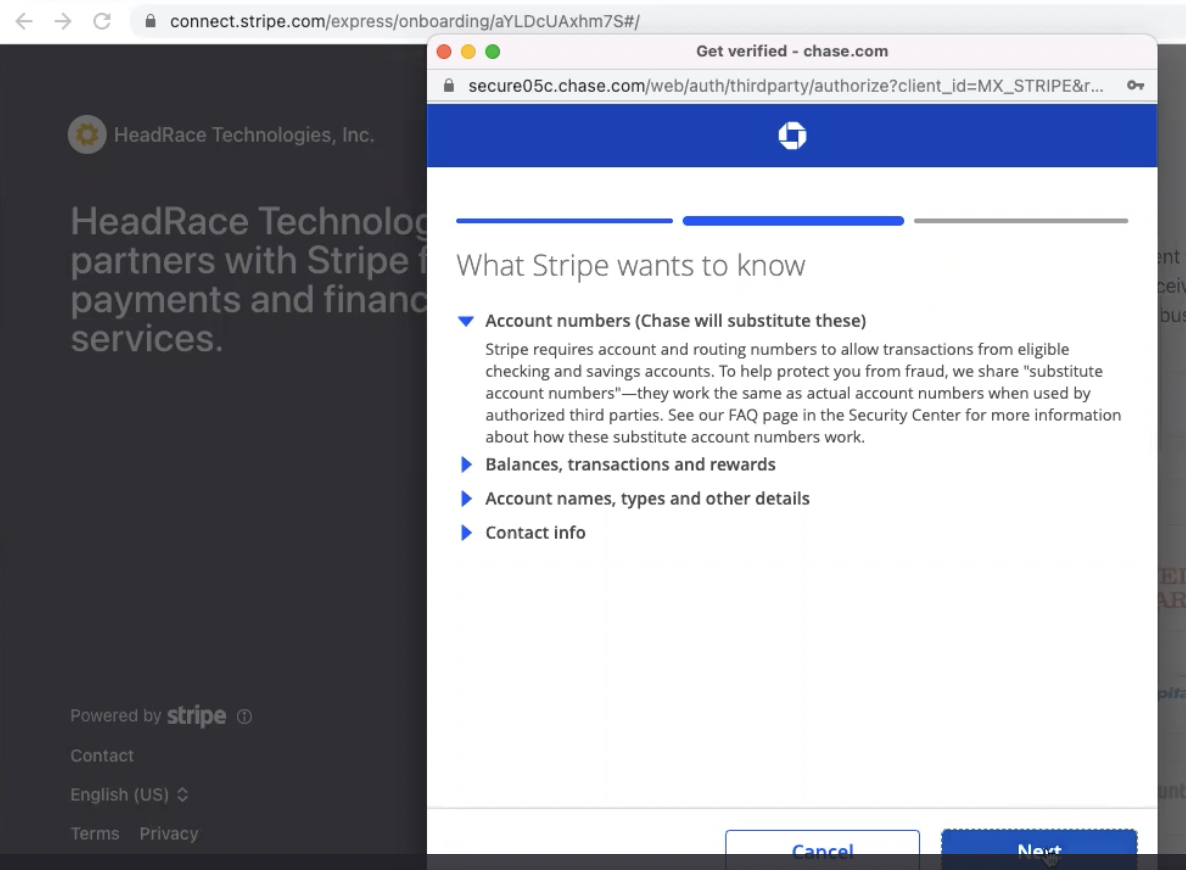1186x870 pixels.
Task: Click the second progress step bar
Action: 793,221
